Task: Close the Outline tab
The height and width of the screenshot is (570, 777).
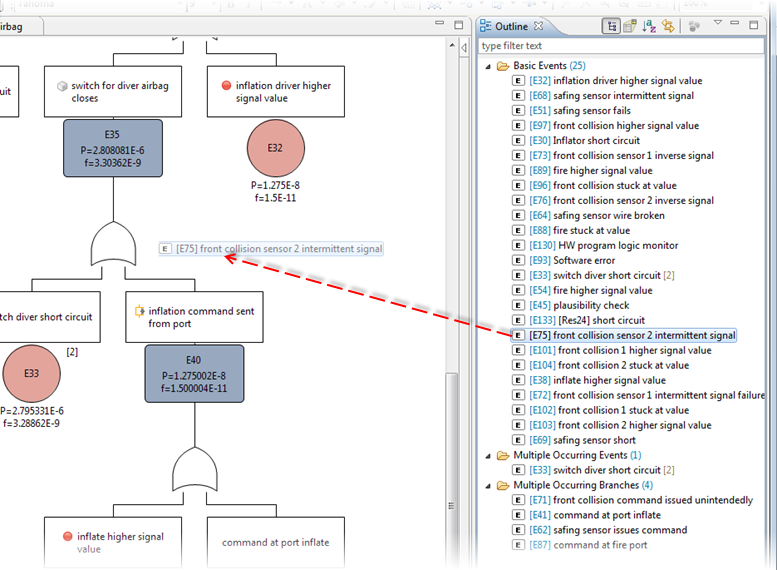Action: point(538,26)
